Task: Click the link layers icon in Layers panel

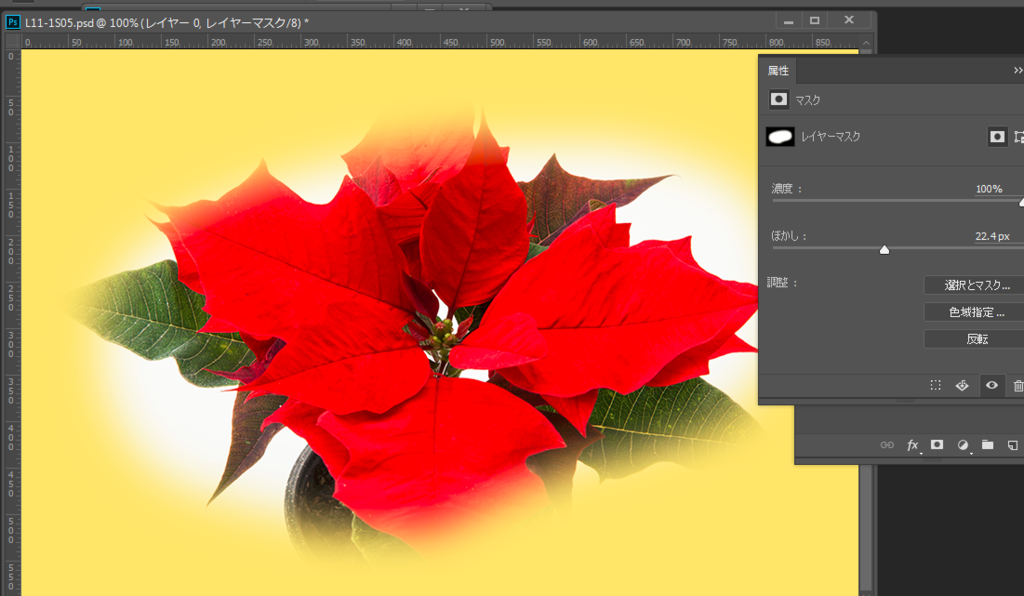Action: 887,445
